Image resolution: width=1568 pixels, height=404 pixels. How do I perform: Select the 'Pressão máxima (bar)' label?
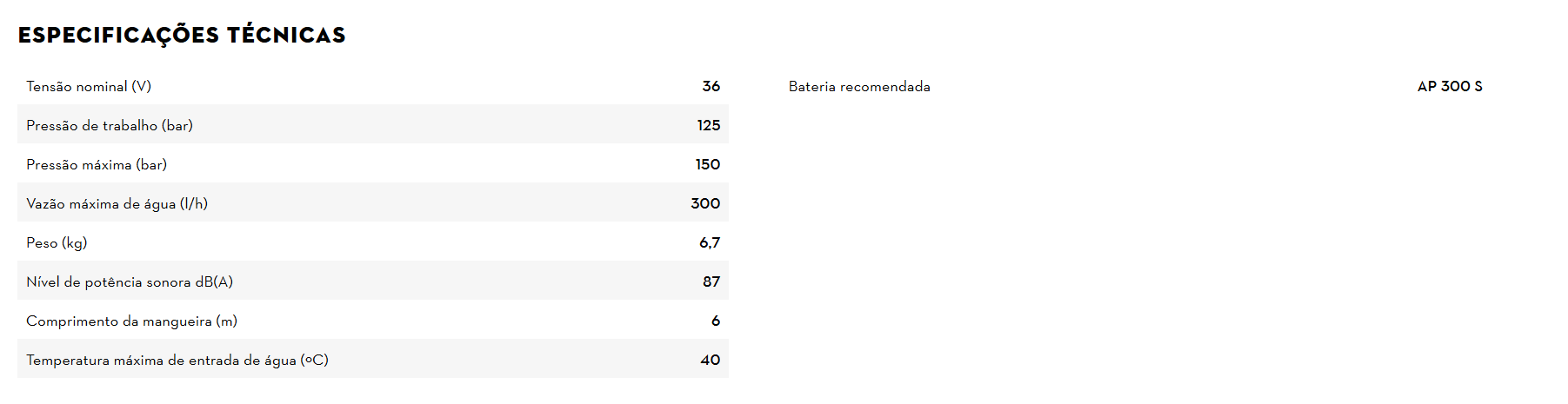97,164
